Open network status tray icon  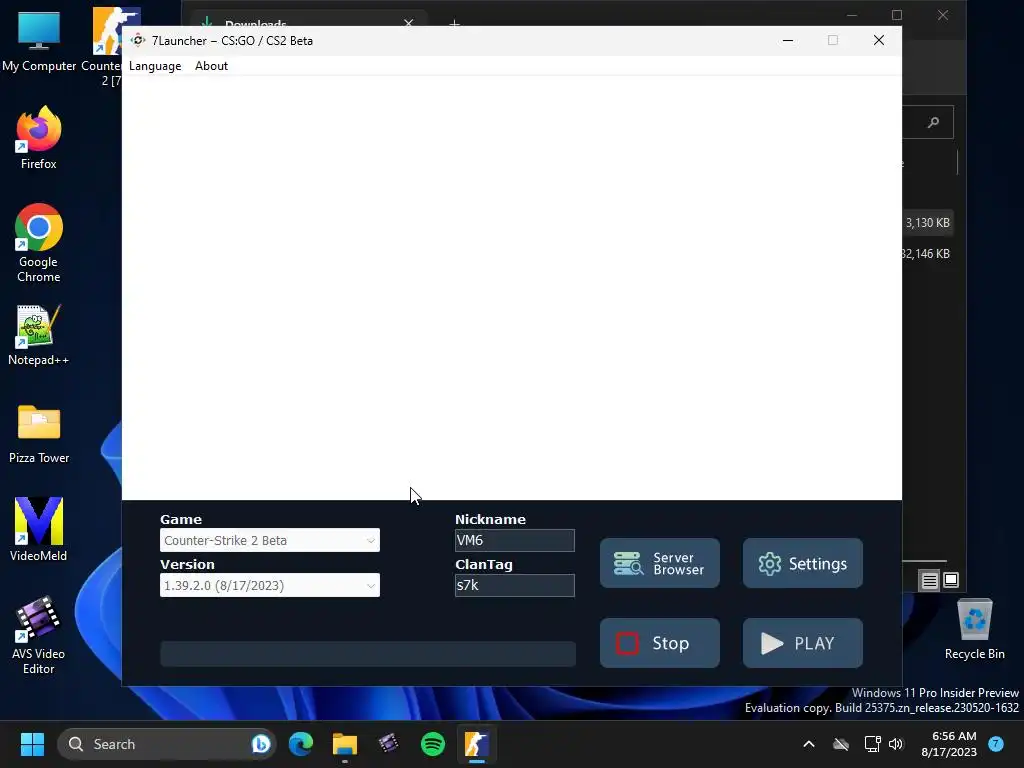click(x=872, y=744)
